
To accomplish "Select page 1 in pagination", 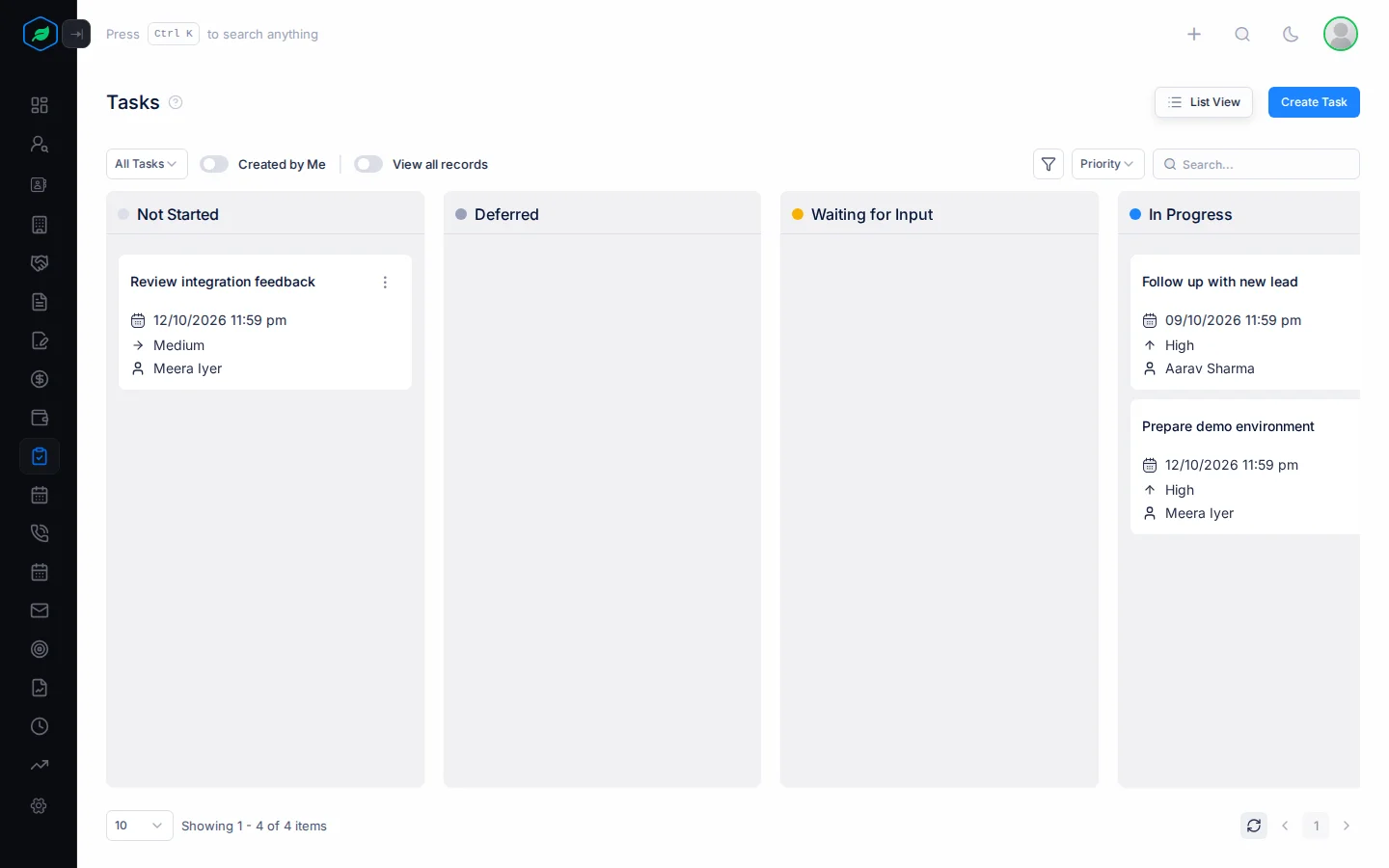I will tap(1316, 826).
